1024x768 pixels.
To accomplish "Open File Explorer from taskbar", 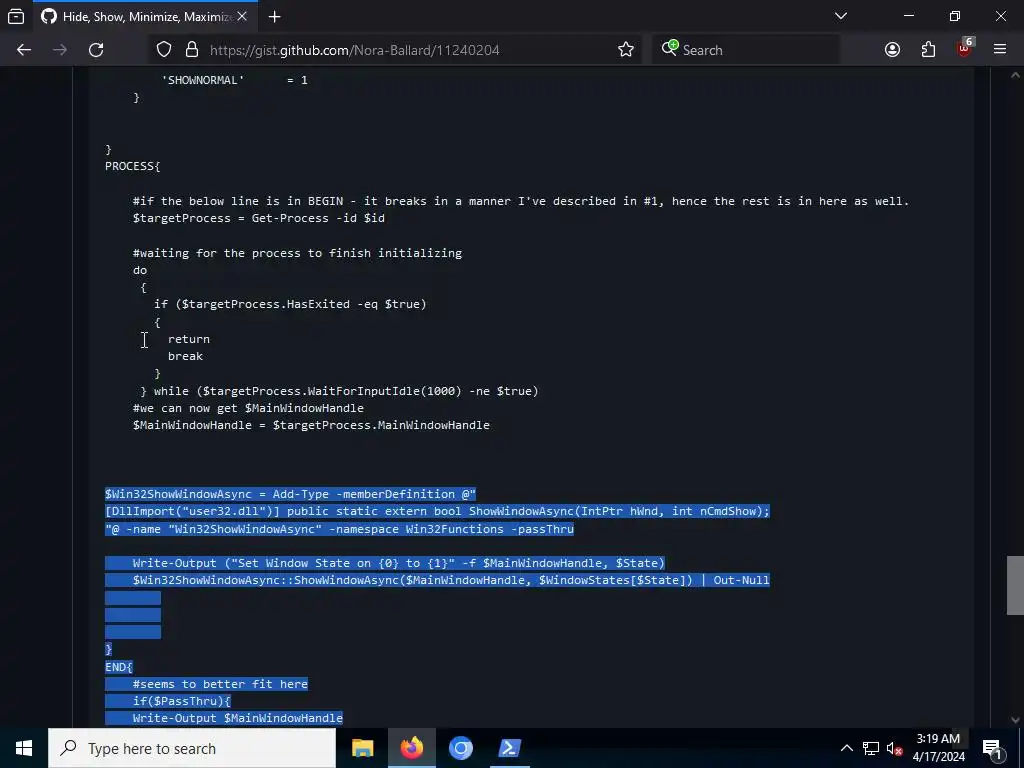I will (362, 748).
